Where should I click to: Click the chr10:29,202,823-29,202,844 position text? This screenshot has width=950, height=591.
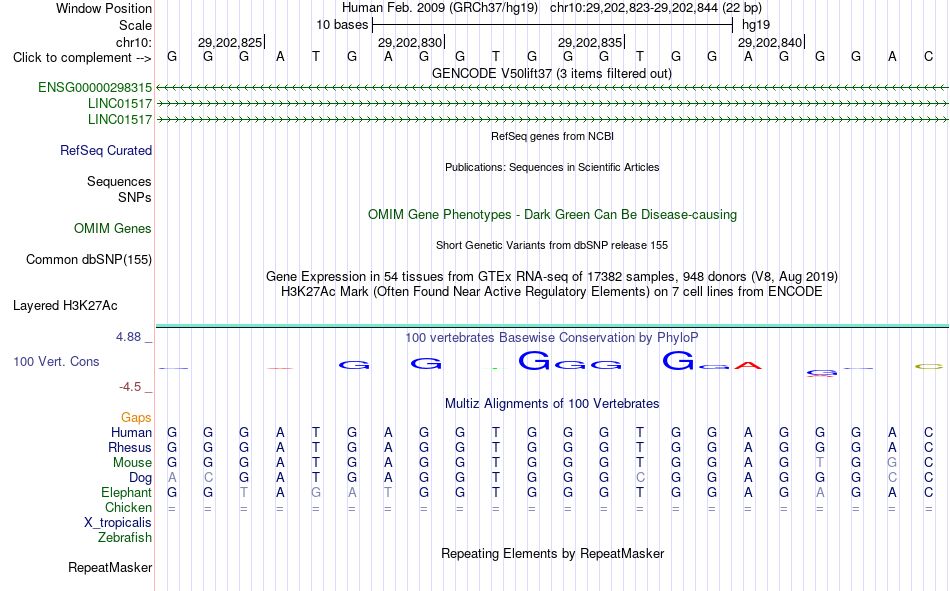(656, 8)
